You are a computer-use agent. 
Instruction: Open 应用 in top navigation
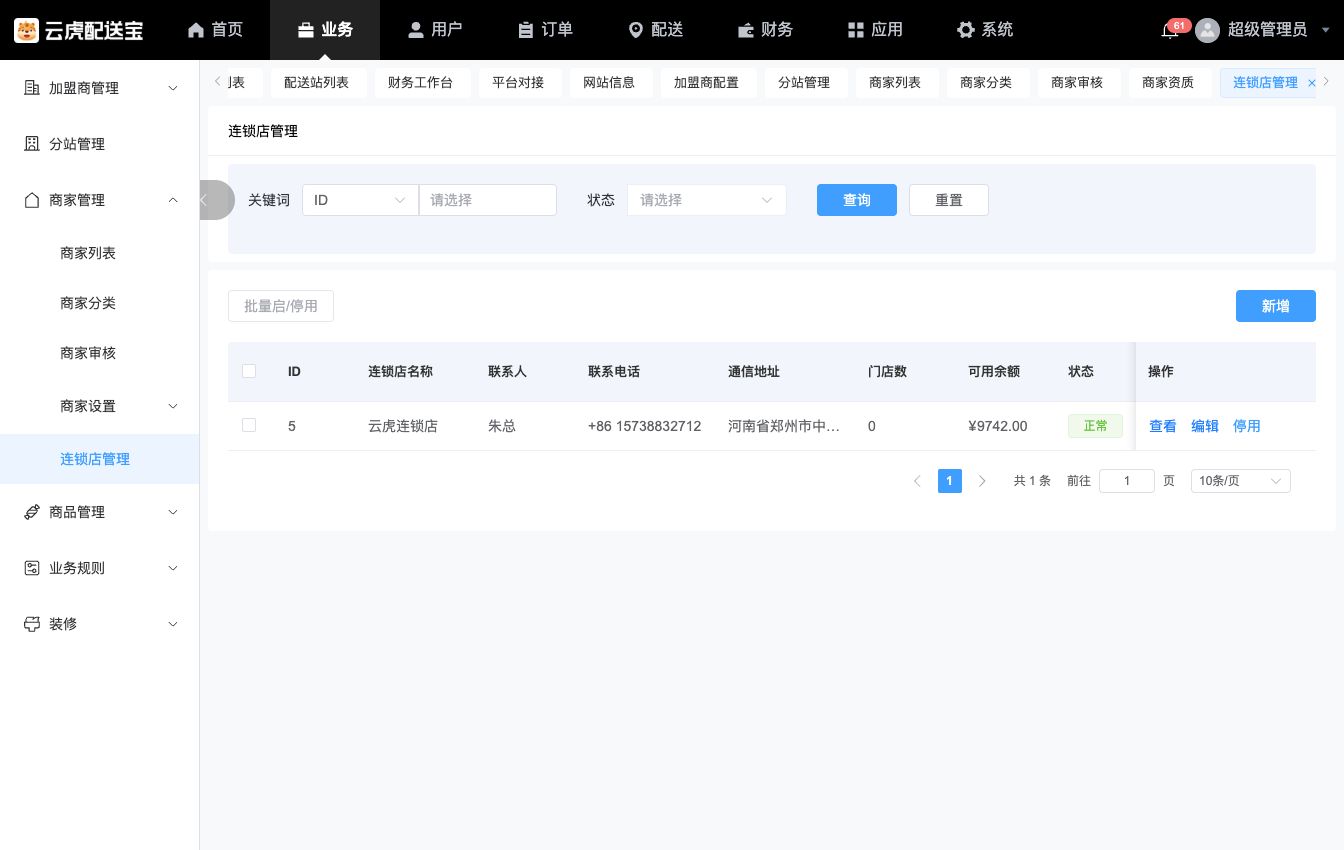coord(875,30)
